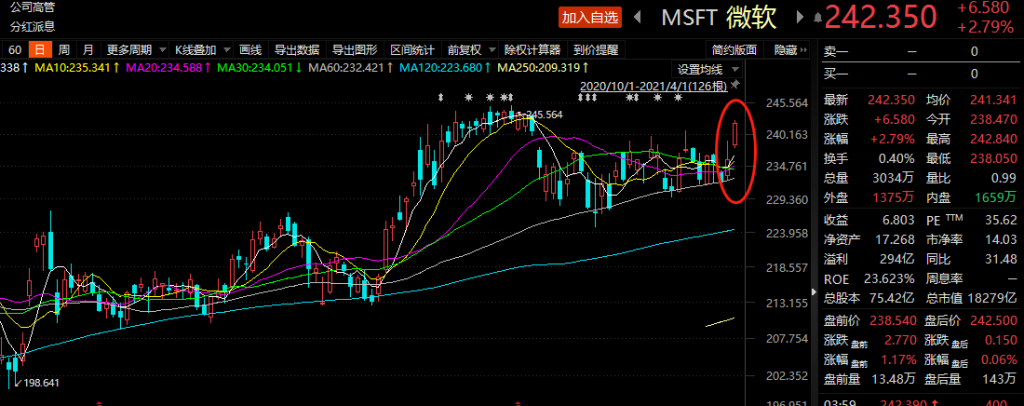Click the 隐藏 hide button
The height and width of the screenshot is (406, 1024).
785,50
